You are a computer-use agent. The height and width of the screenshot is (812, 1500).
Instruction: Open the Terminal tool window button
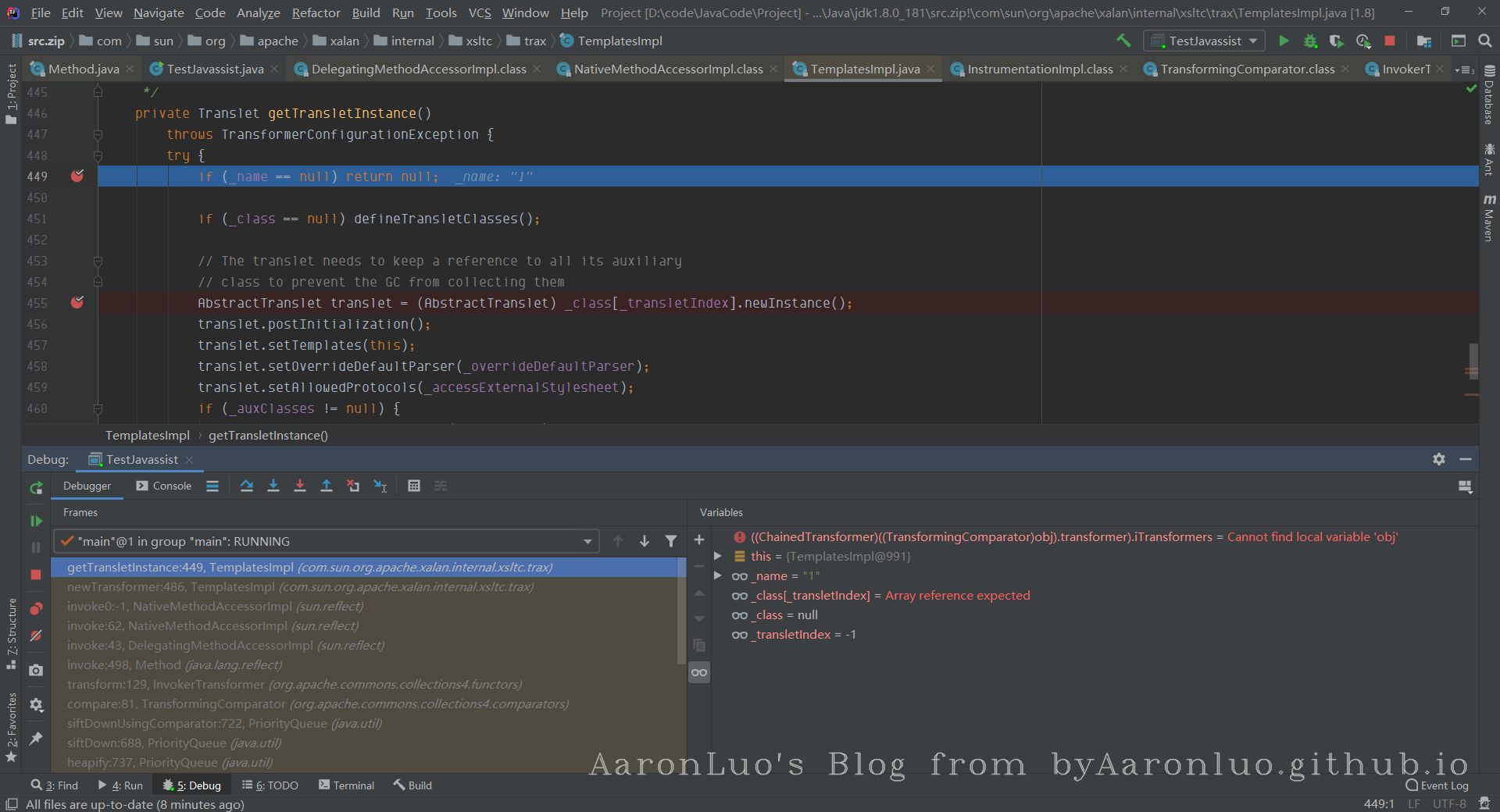point(346,785)
